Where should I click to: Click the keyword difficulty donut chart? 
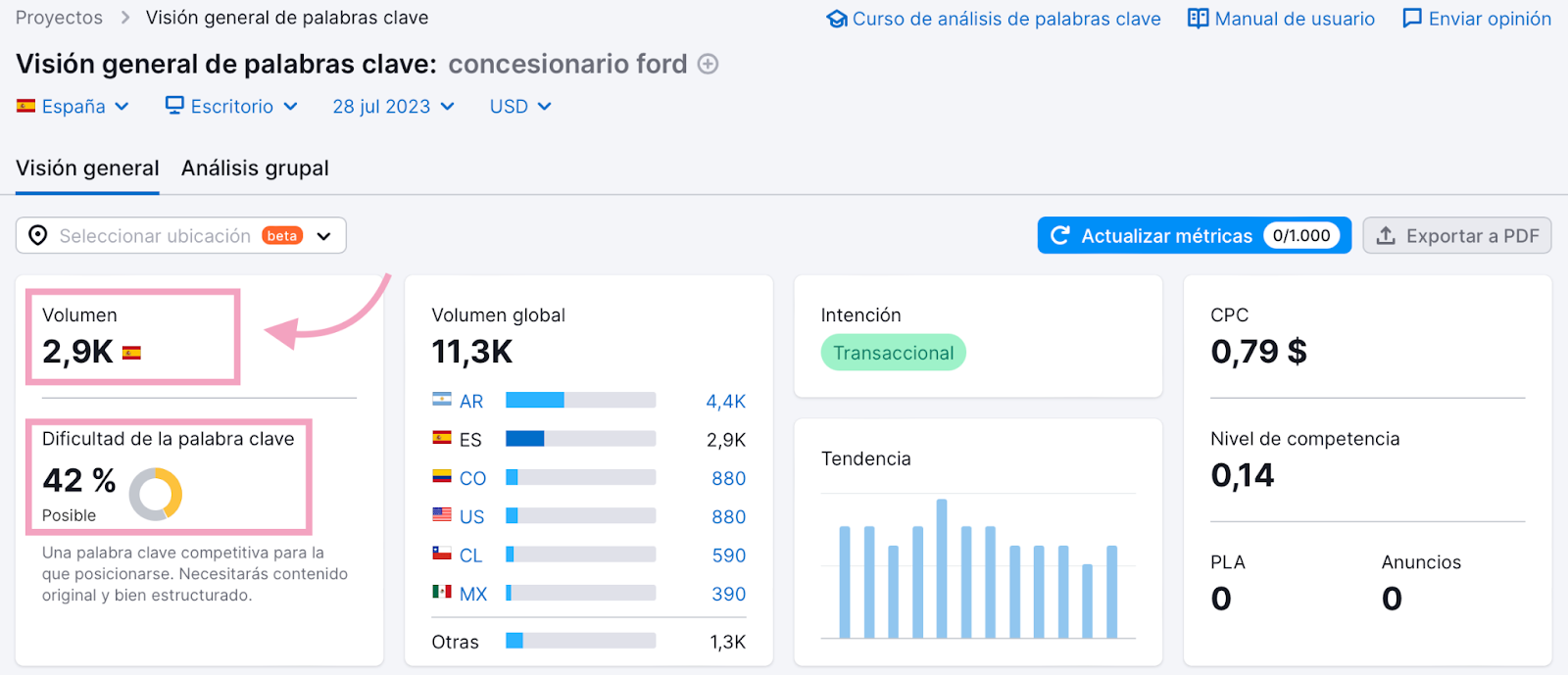point(156,493)
